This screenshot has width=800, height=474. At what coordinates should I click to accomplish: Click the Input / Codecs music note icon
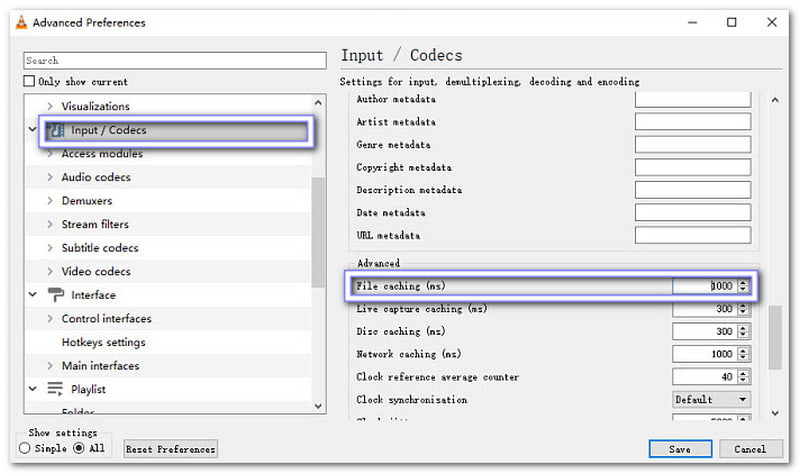(x=56, y=130)
